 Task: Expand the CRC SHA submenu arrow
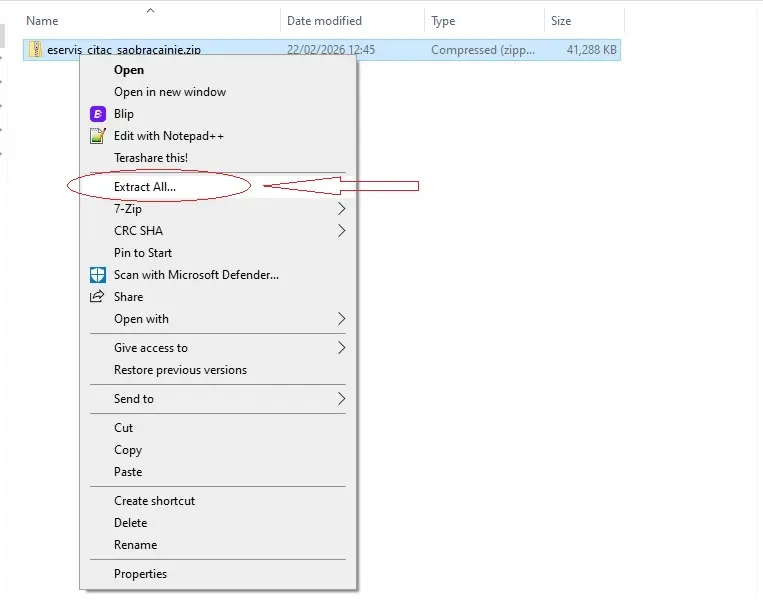[x=342, y=231]
